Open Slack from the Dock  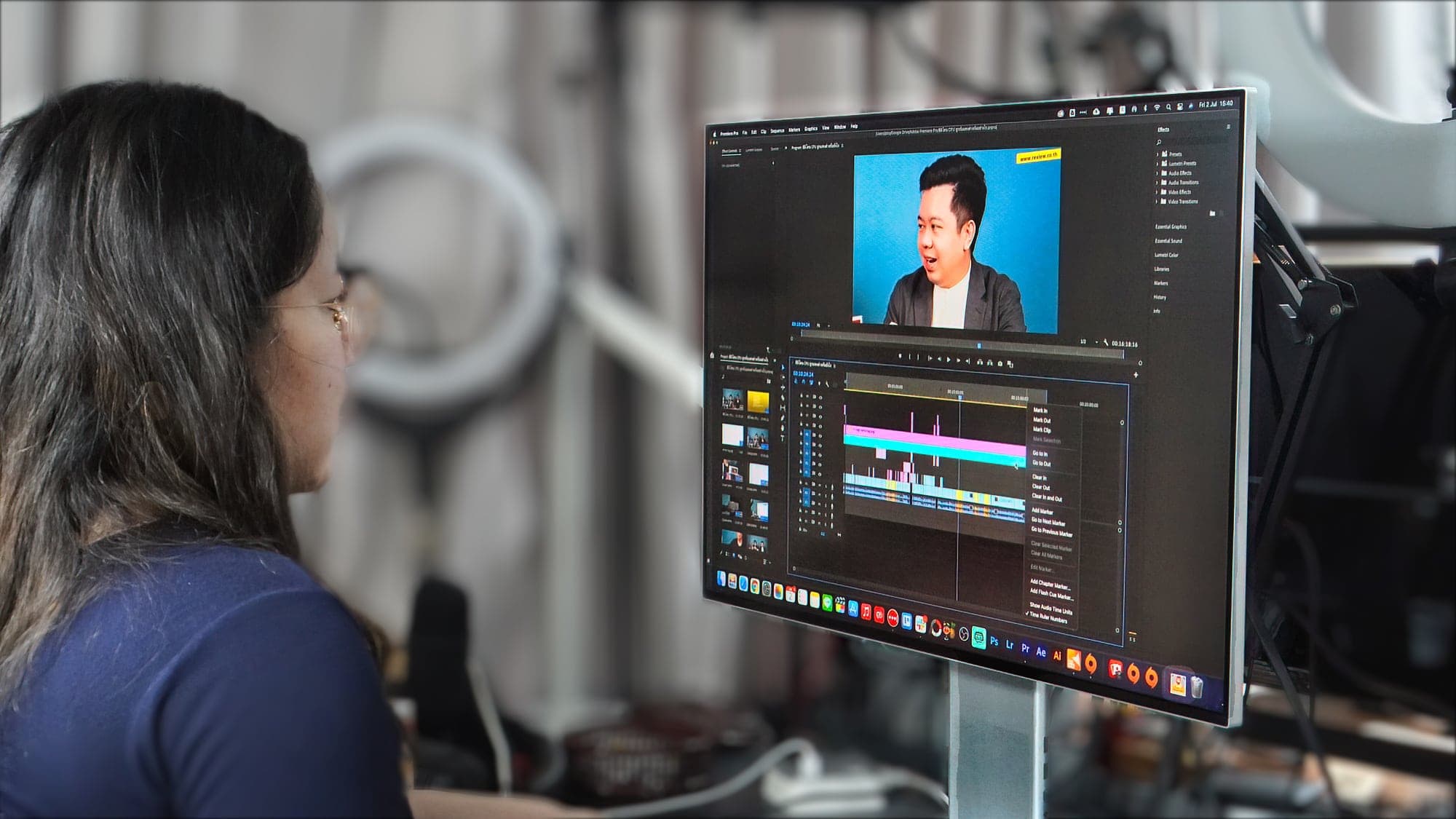922,625
